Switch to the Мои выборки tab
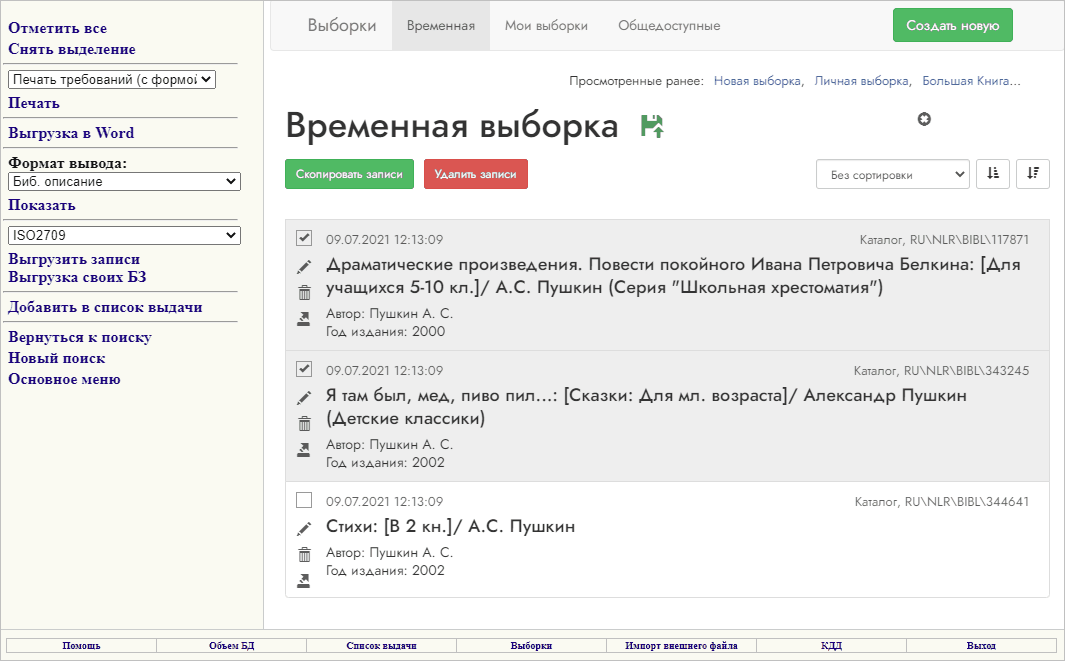This screenshot has height=661, width=1065. coord(546,26)
